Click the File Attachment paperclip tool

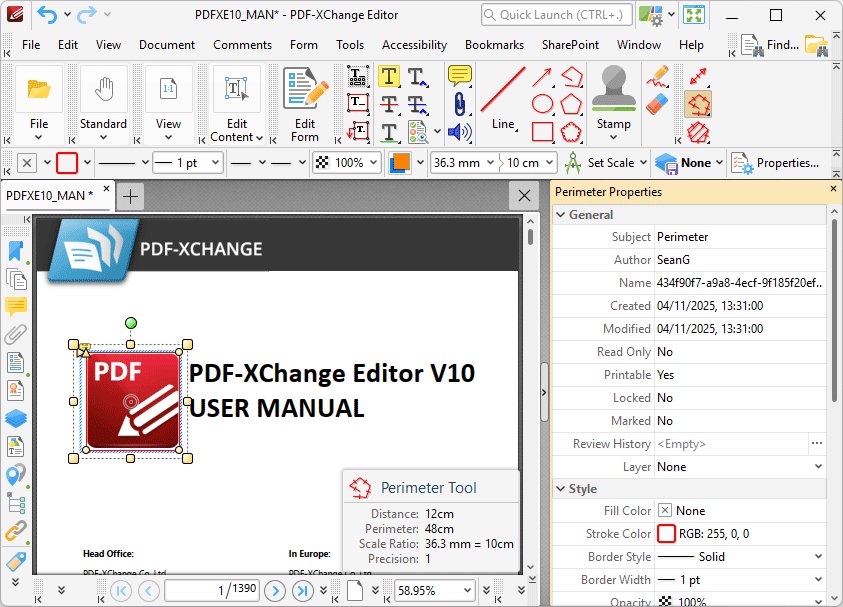click(x=459, y=104)
